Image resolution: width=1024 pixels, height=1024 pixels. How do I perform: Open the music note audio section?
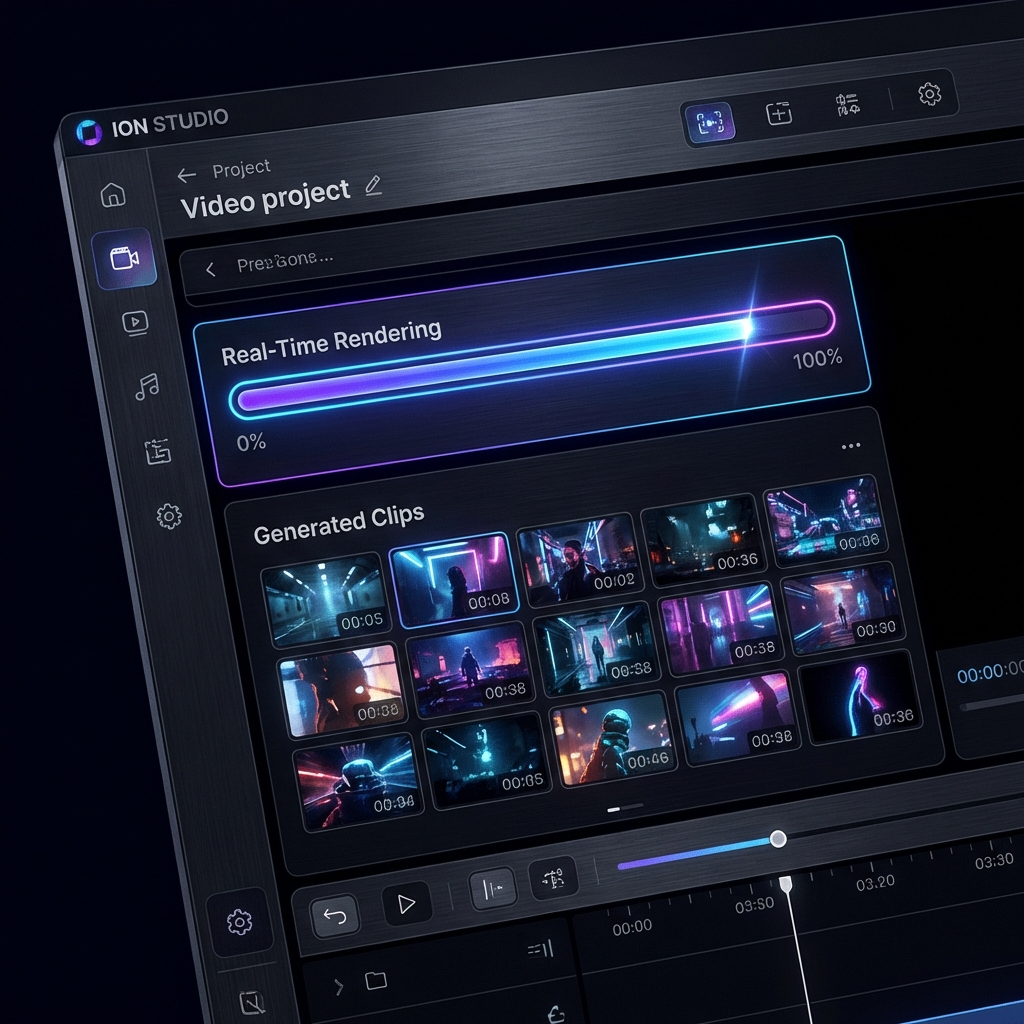(x=147, y=387)
